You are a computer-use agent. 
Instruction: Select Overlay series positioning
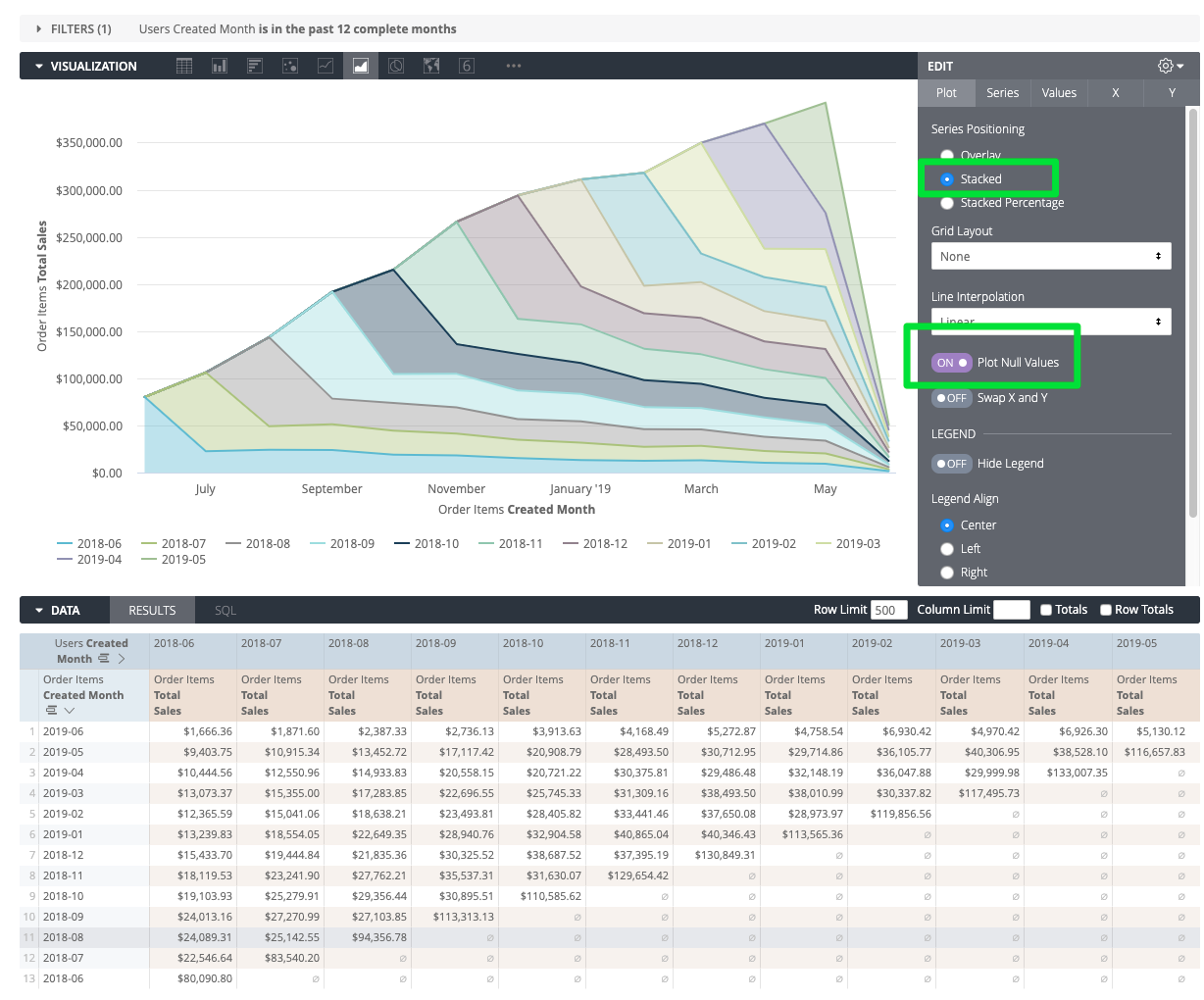947,155
